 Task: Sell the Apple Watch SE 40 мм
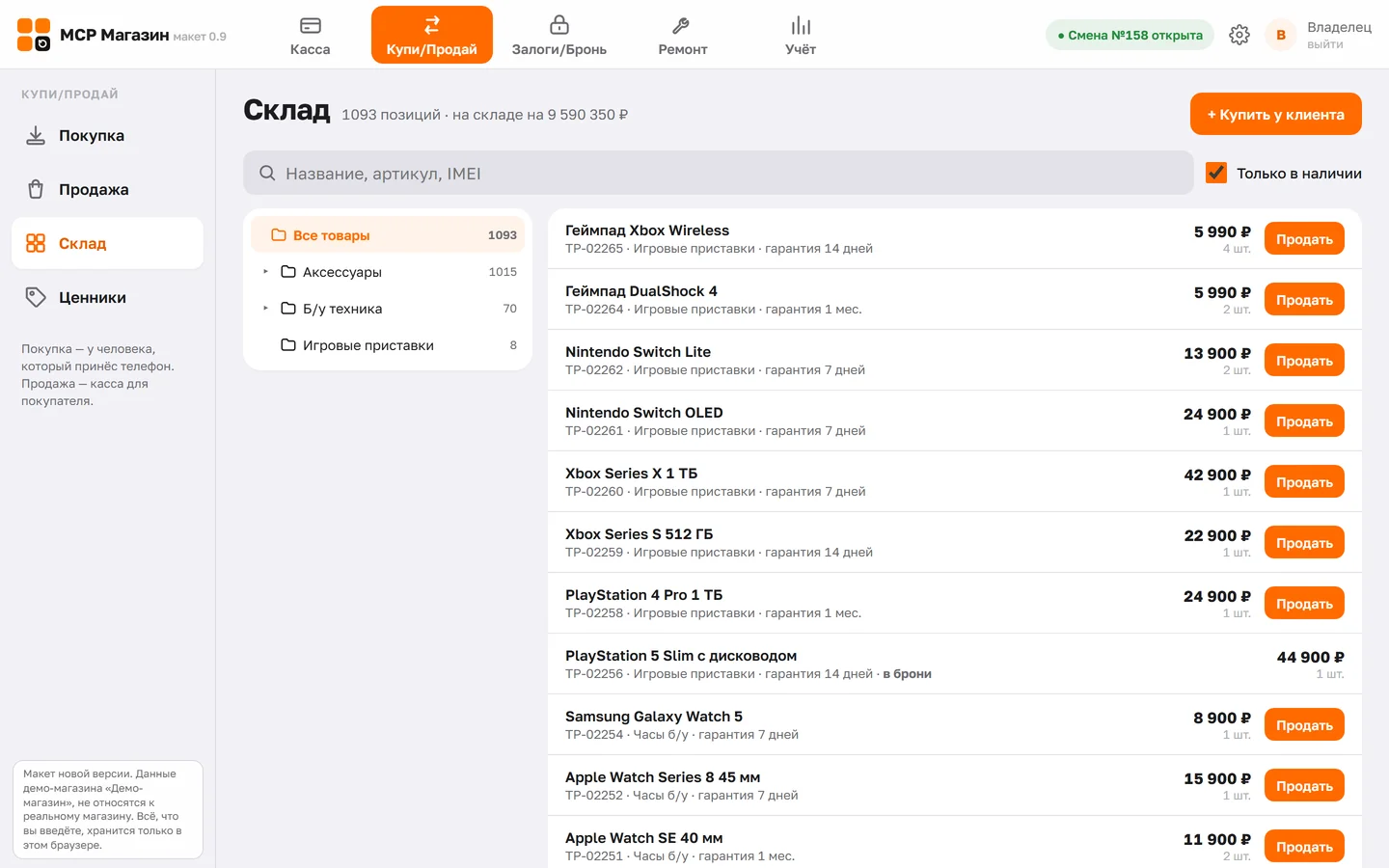click(1304, 847)
